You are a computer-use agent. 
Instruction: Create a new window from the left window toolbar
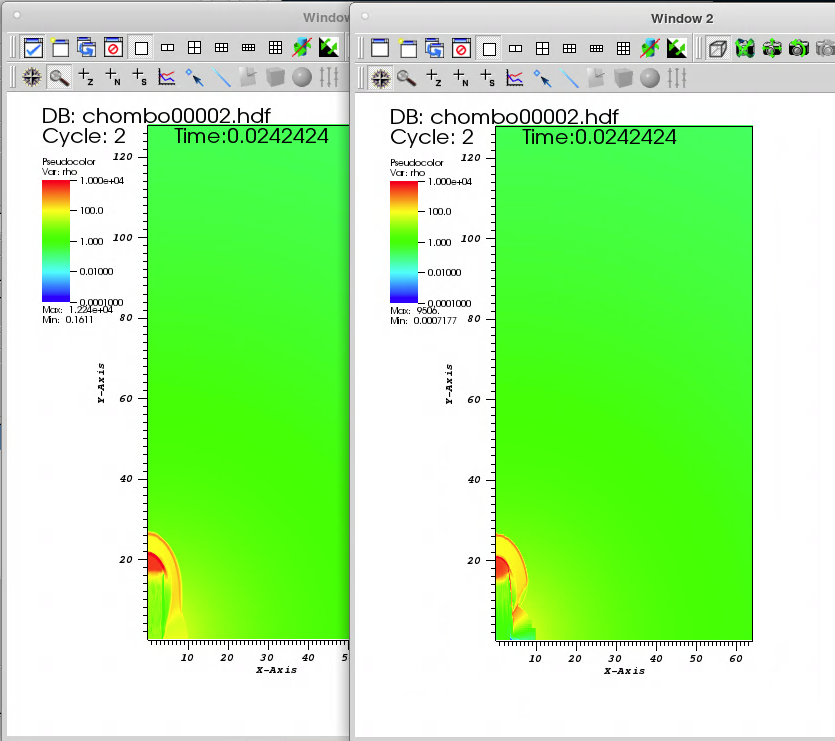tap(60, 48)
